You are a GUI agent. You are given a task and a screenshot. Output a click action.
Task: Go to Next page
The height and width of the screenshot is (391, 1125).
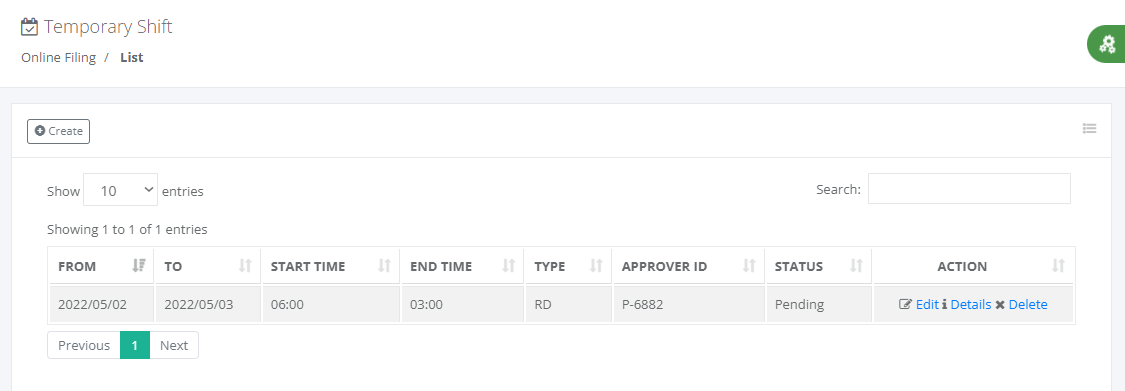pyautogui.click(x=174, y=345)
